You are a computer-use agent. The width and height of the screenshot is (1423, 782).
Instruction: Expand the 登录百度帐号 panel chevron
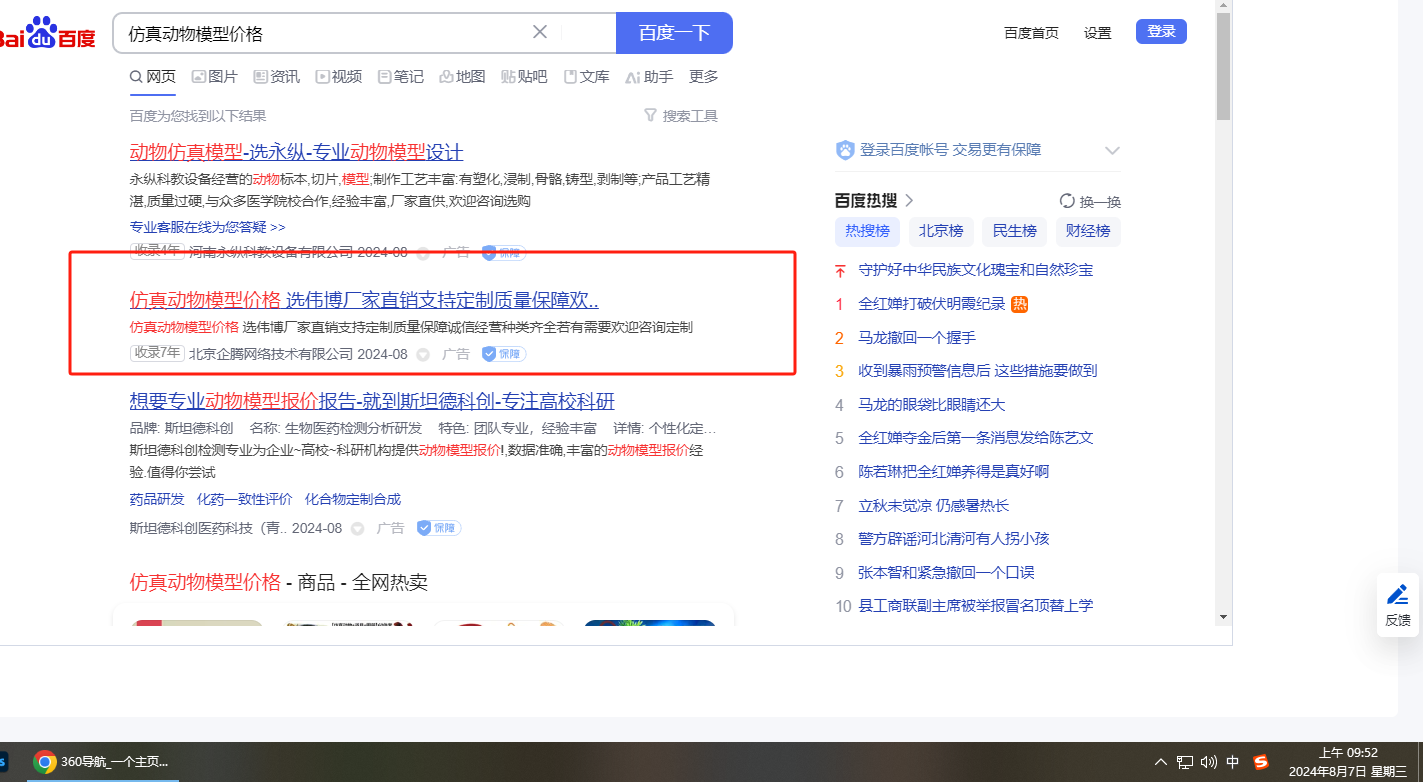point(1112,150)
